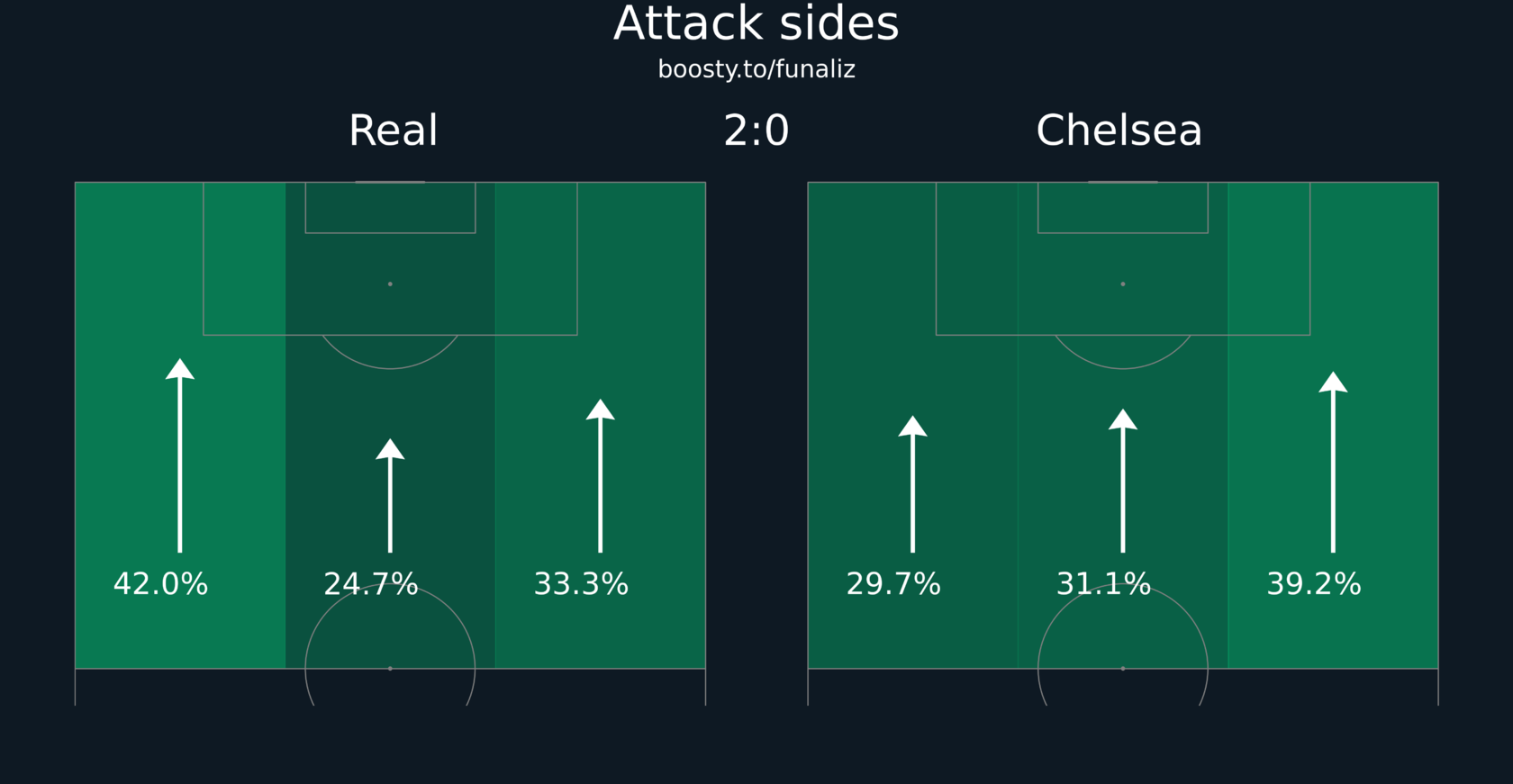Click the Real left-side attack arrow

[180, 455]
